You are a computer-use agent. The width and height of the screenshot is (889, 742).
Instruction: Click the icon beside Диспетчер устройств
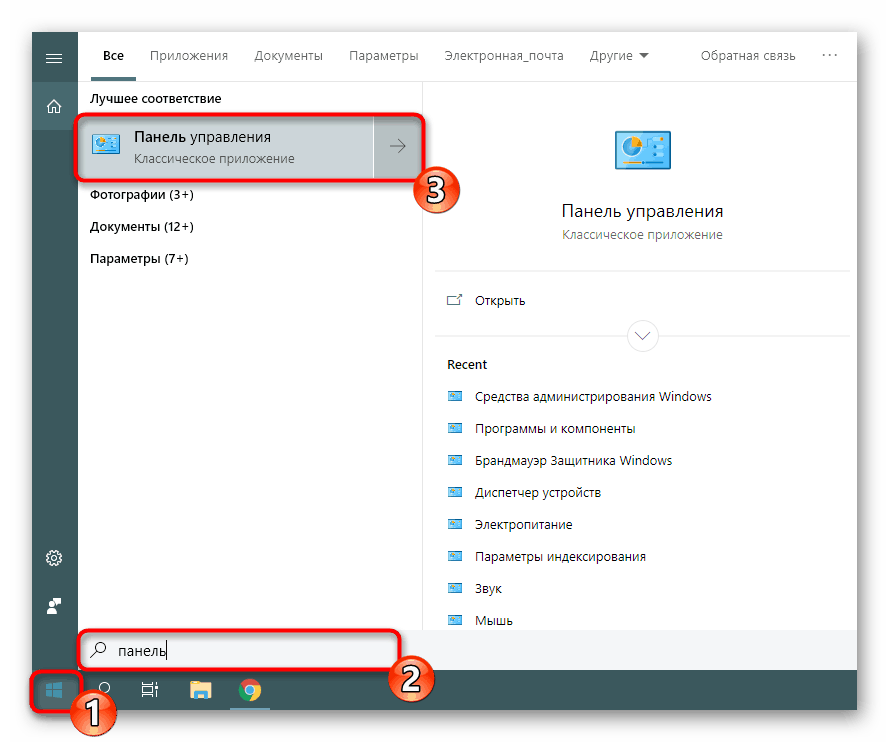[x=455, y=493]
